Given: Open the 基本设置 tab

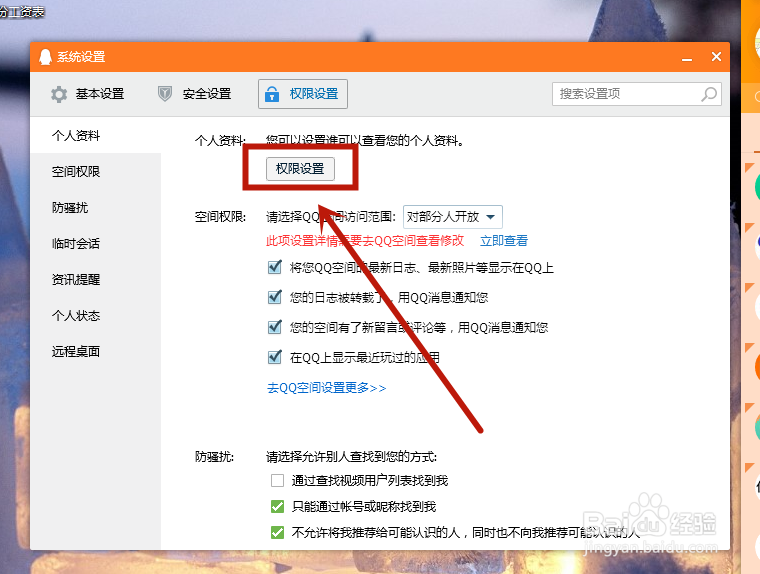Looking at the screenshot, I should click(88, 94).
